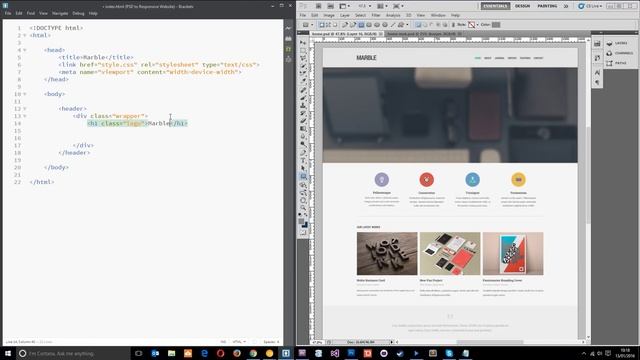Click Photoshop vertical scrollbar thumb
Viewport: 640px width, 360px height.
click(588, 175)
